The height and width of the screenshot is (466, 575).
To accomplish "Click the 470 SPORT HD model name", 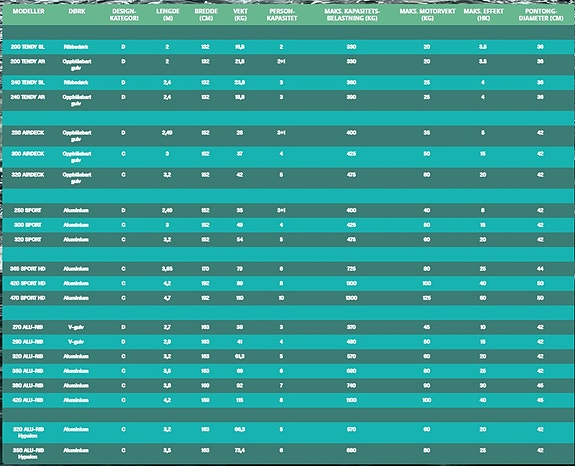I will pos(28,298).
